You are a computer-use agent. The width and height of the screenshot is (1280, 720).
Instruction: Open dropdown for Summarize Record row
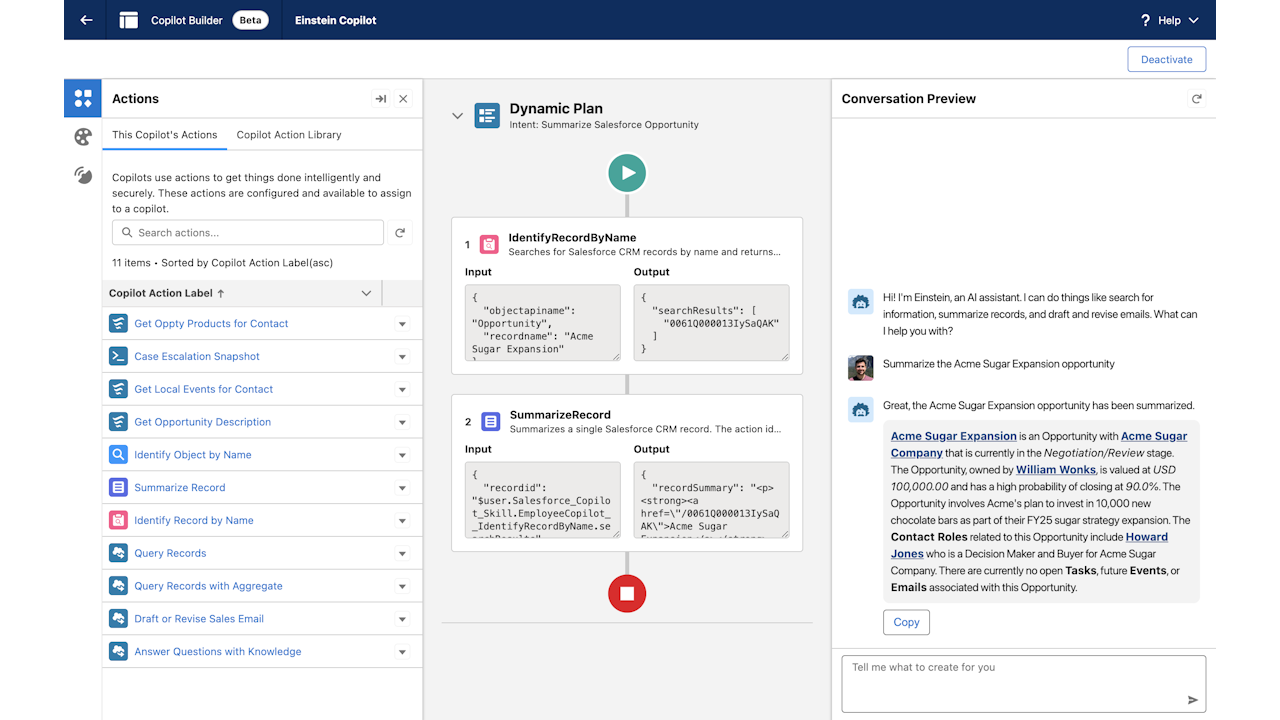(402, 488)
